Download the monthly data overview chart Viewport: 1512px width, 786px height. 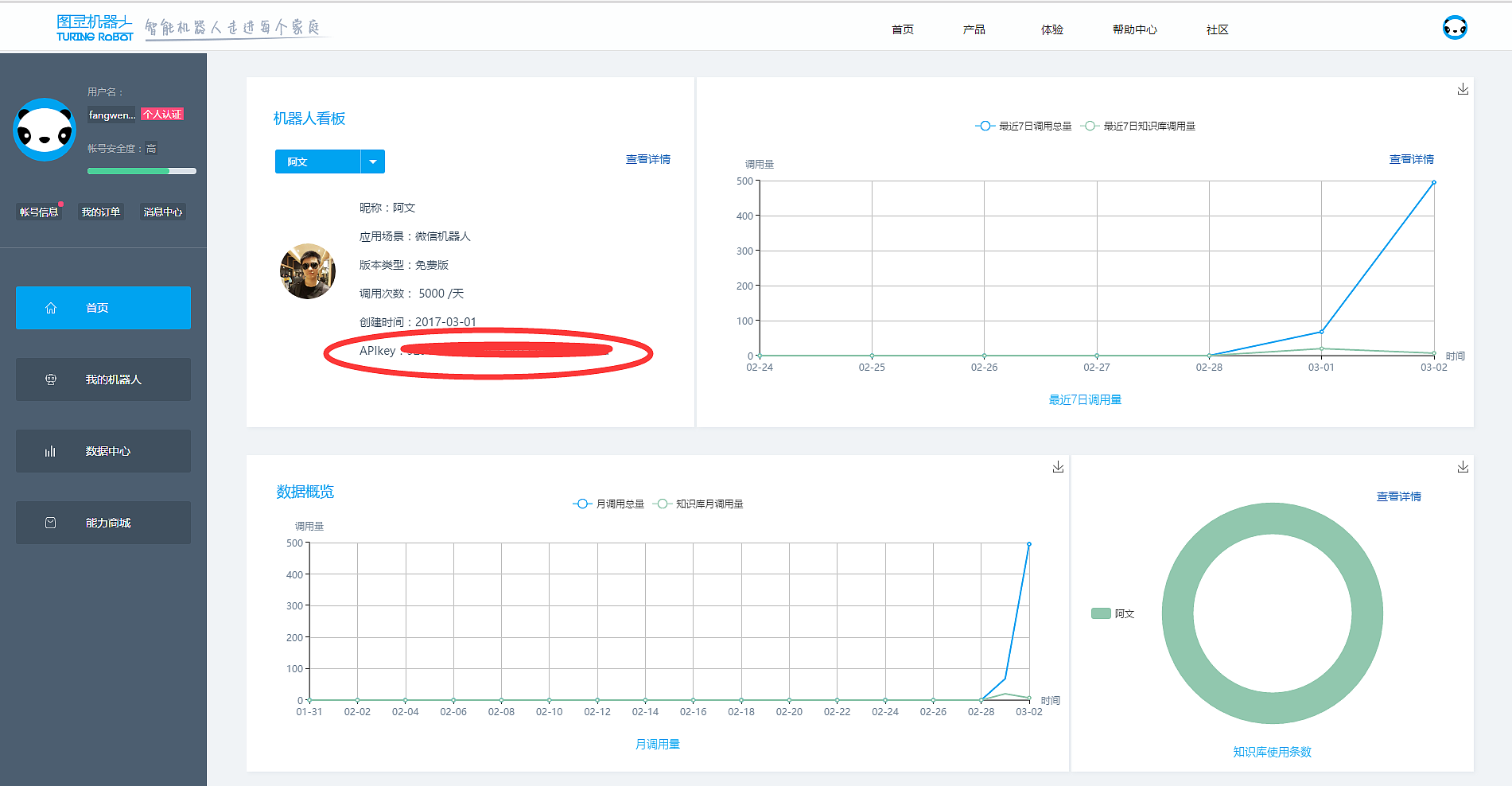point(1058,467)
